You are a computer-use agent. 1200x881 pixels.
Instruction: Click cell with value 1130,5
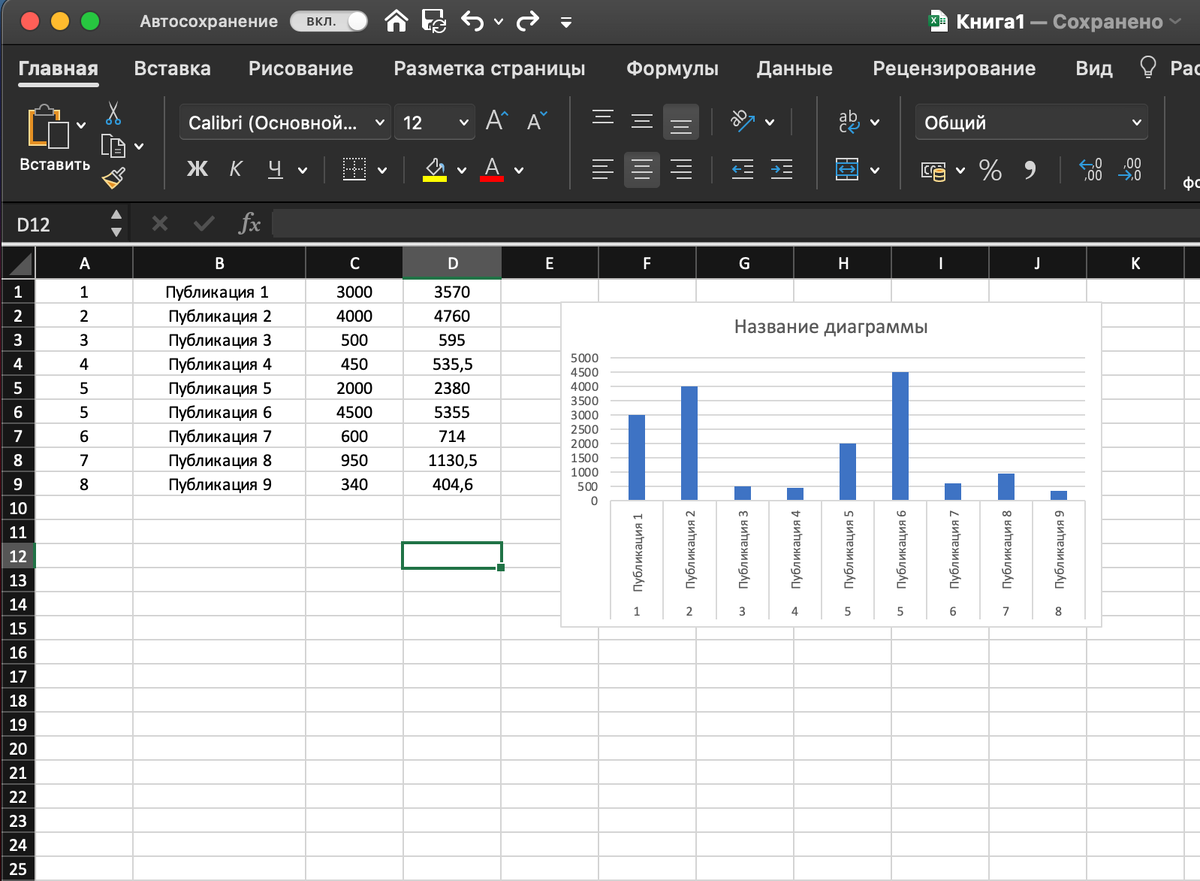click(x=453, y=460)
